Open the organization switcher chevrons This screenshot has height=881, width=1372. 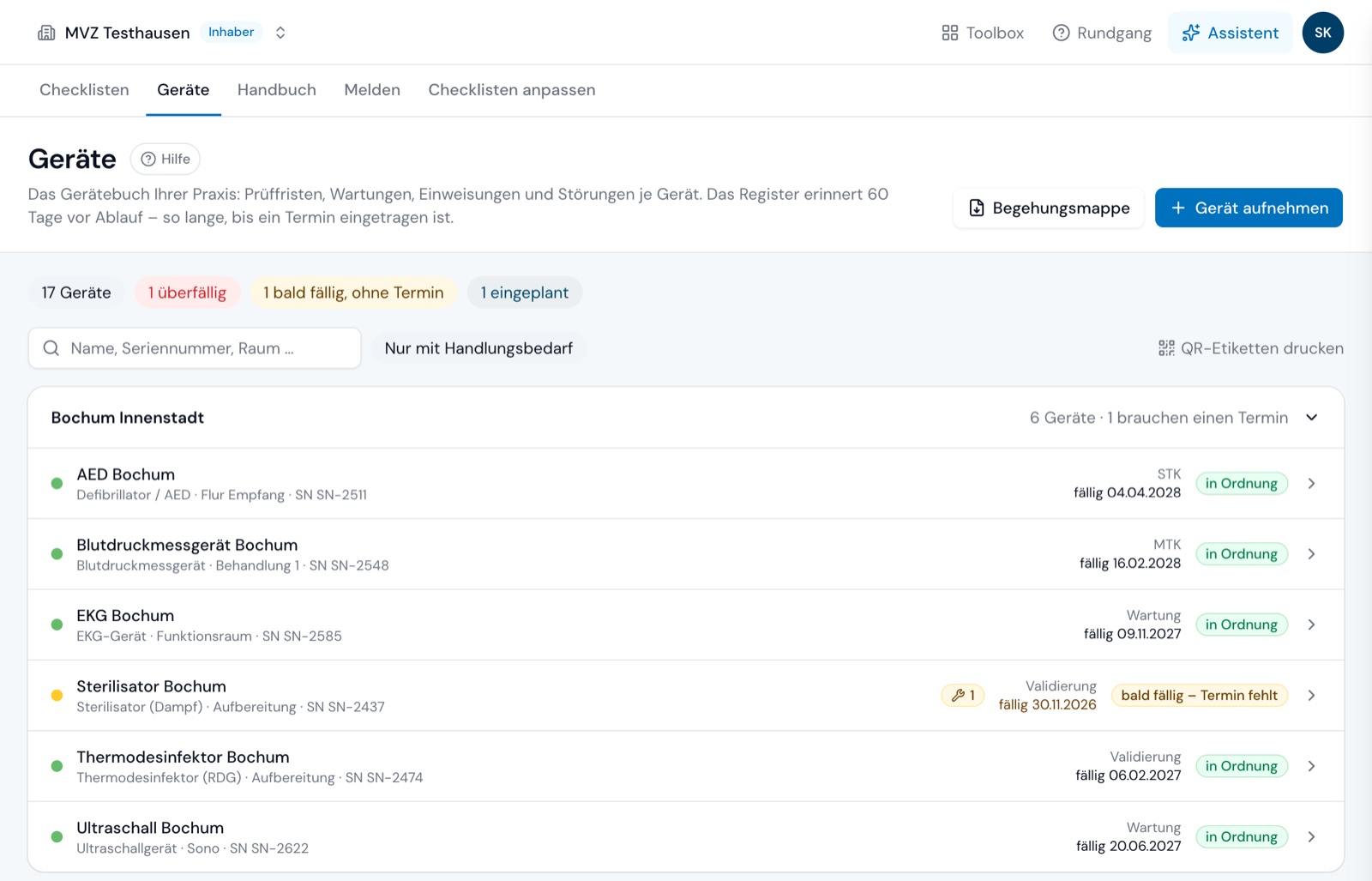click(280, 33)
